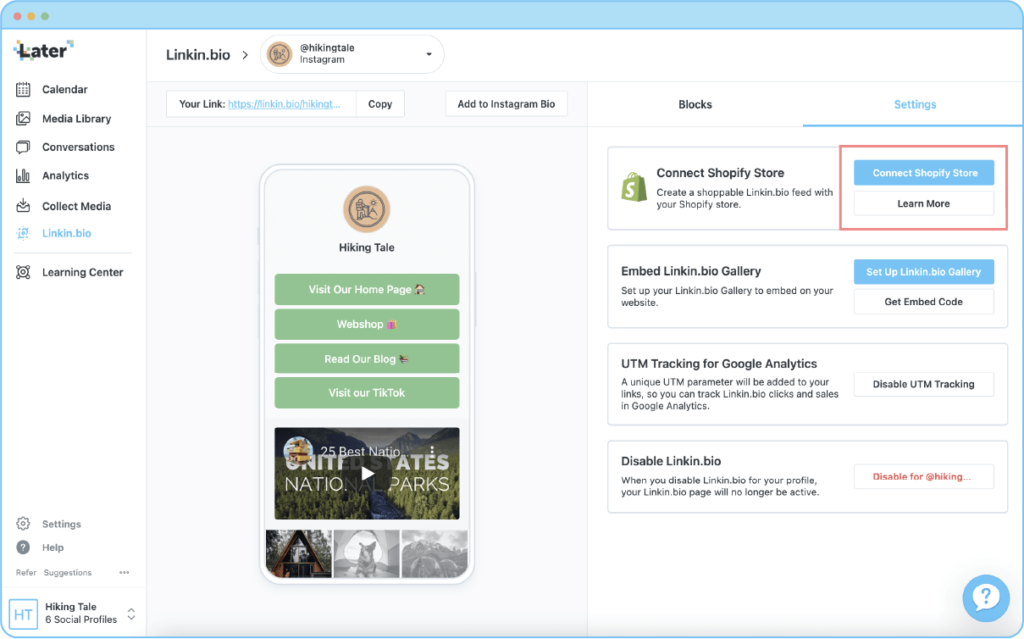The height and width of the screenshot is (639, 1024).
Task: Click the Shopify bag logo
Action: click(633, 187)
